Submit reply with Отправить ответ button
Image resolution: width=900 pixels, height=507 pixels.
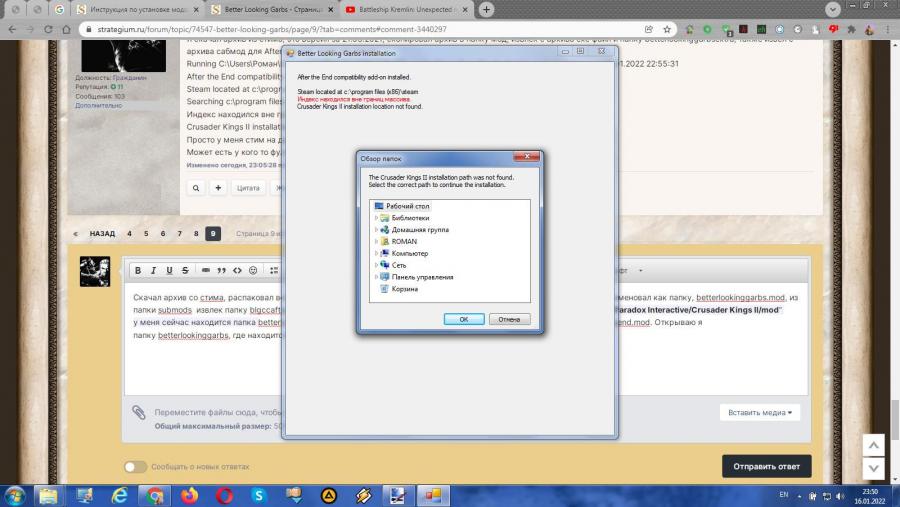coord(766,466)
